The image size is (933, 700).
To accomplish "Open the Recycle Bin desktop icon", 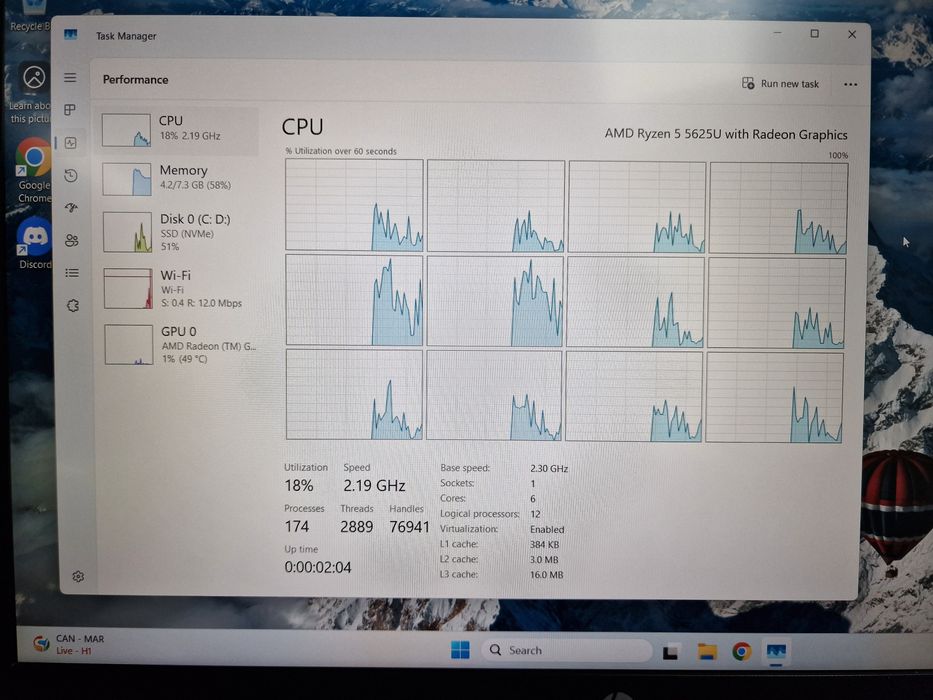I will 30,17.
